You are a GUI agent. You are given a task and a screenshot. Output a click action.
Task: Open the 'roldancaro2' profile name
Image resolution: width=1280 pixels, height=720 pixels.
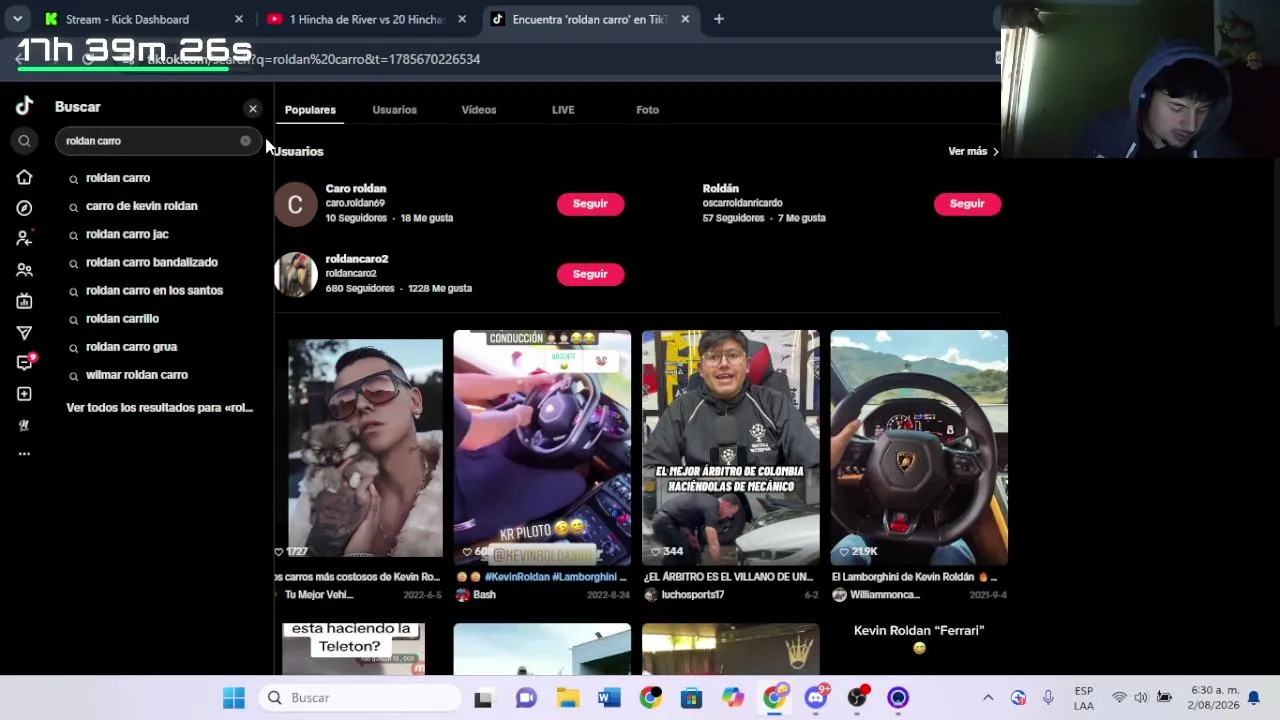pos(356,259)
